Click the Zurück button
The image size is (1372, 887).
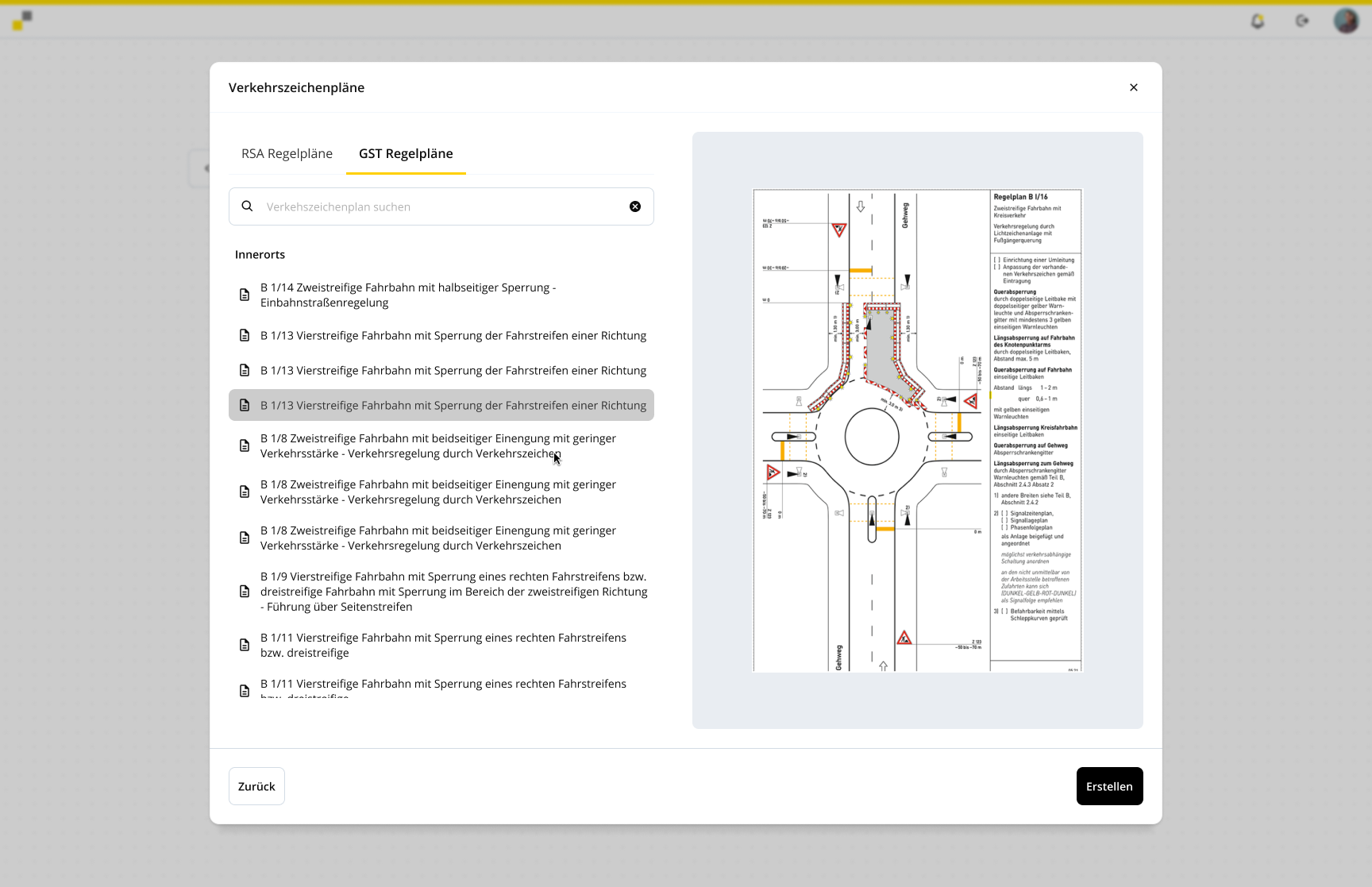pos(256,786)
